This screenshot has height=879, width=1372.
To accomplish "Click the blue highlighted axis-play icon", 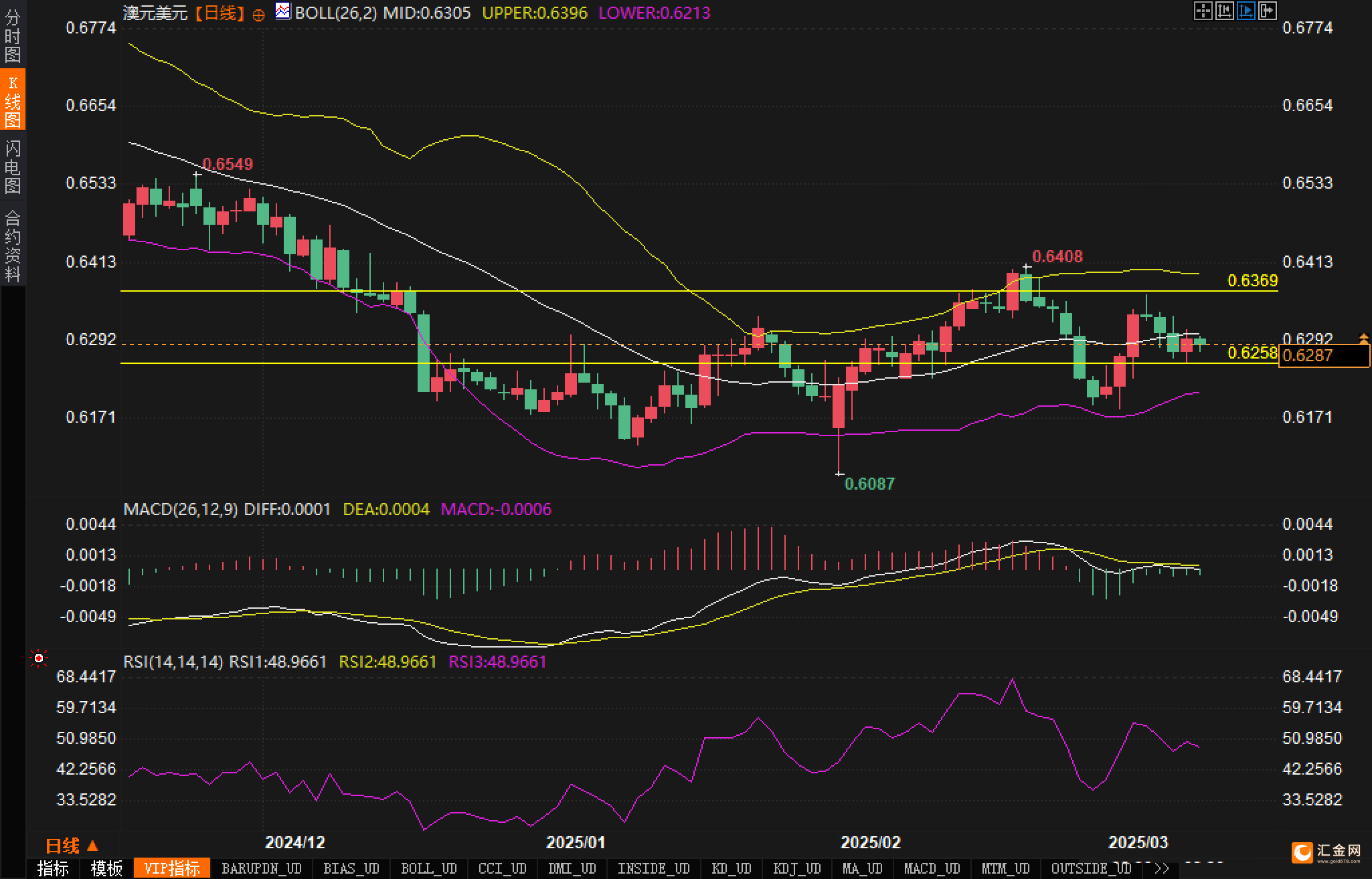I will [x=1246, y=11].
